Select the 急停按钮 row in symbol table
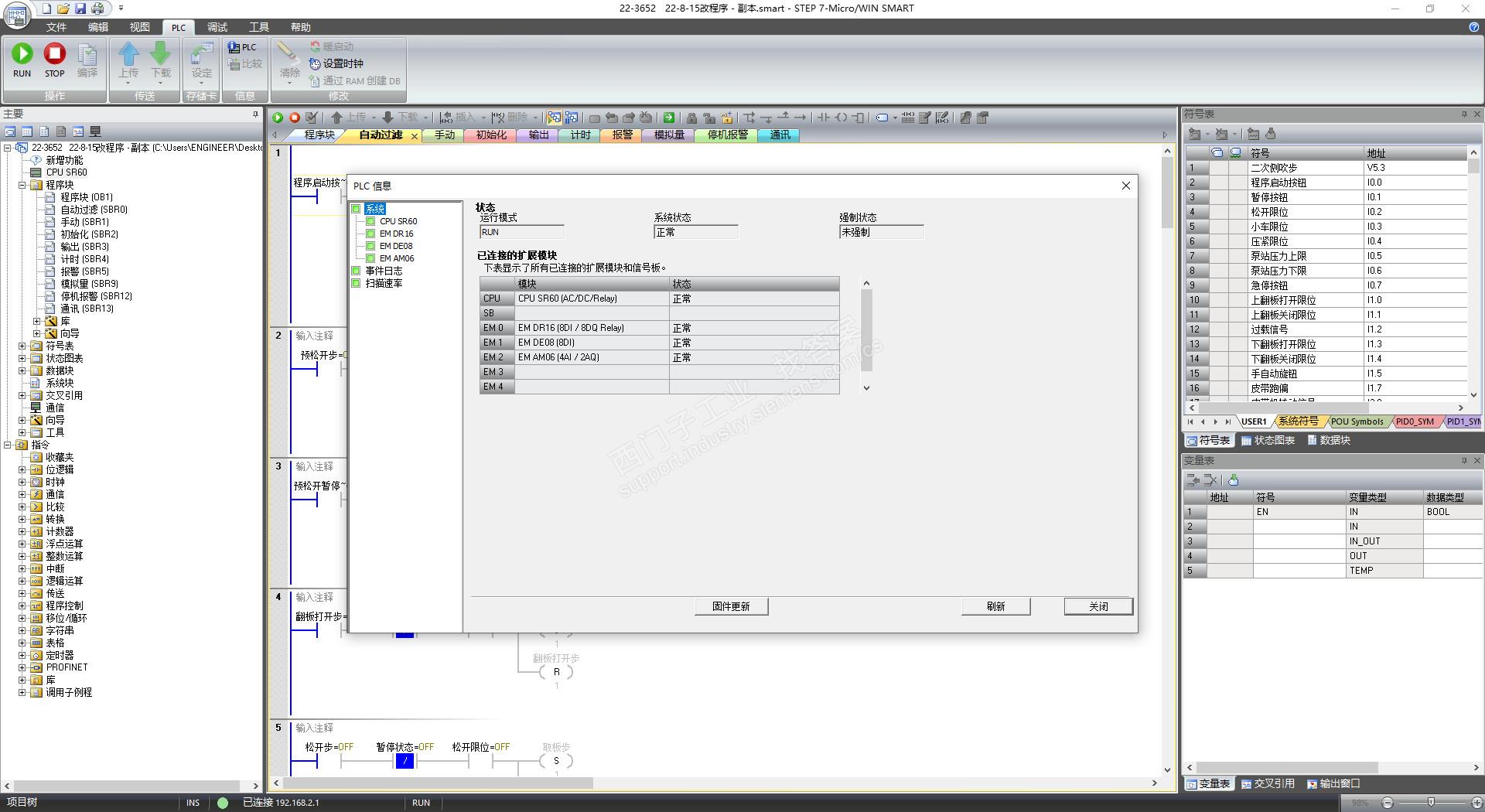Screen dimensions: 1485x812 tap(1326, 285)
